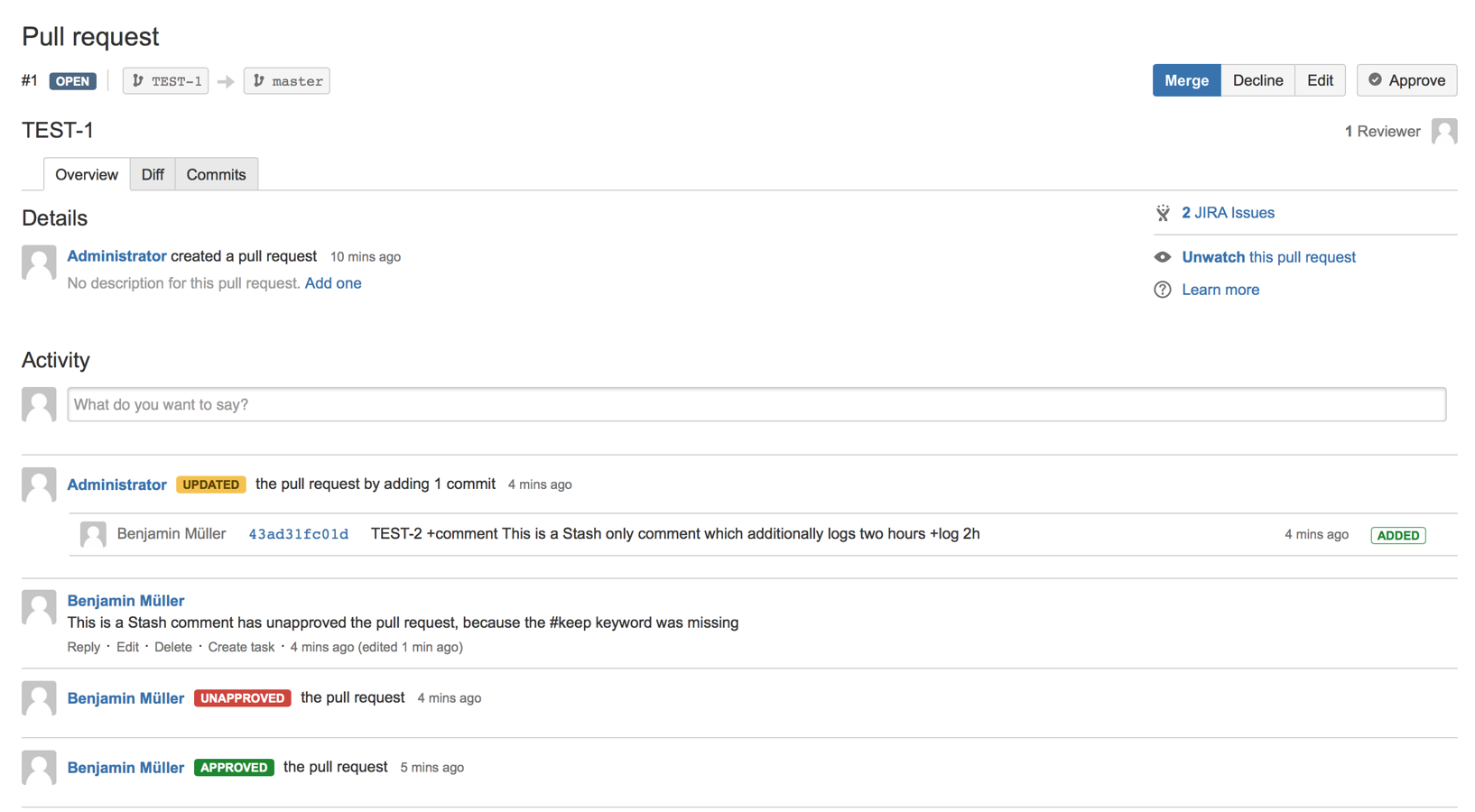Click the master target branch badge
Screen dimensions: 1475x812
click(287, 81)
